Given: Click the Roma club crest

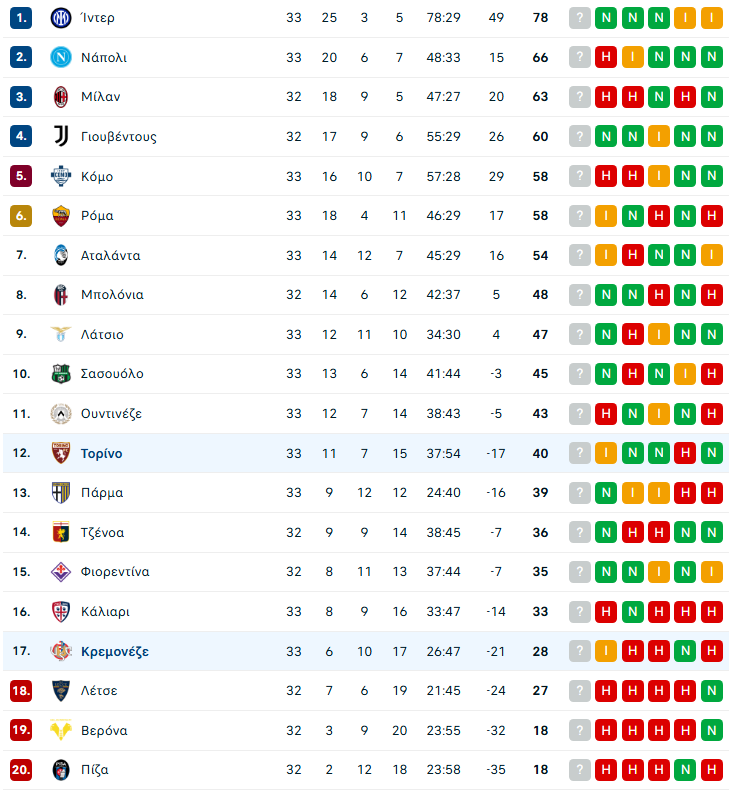Looking at the screenshot, I should pyautogui.click(x=62, y=216).
